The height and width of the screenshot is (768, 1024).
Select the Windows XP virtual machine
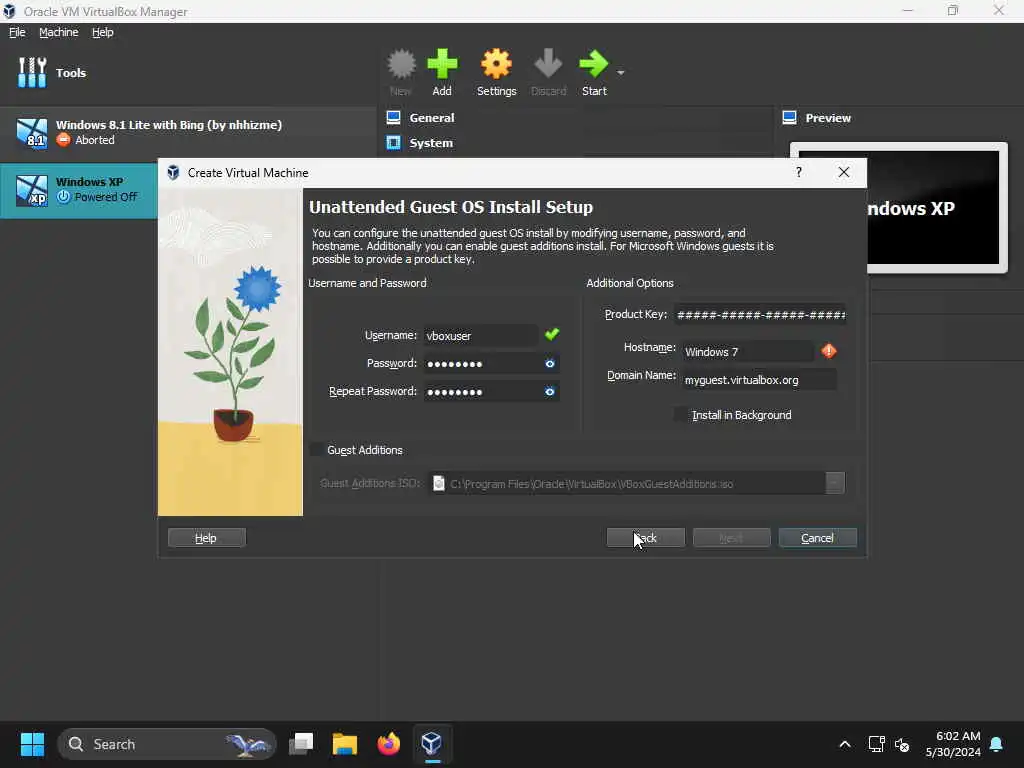click(78, 190)
